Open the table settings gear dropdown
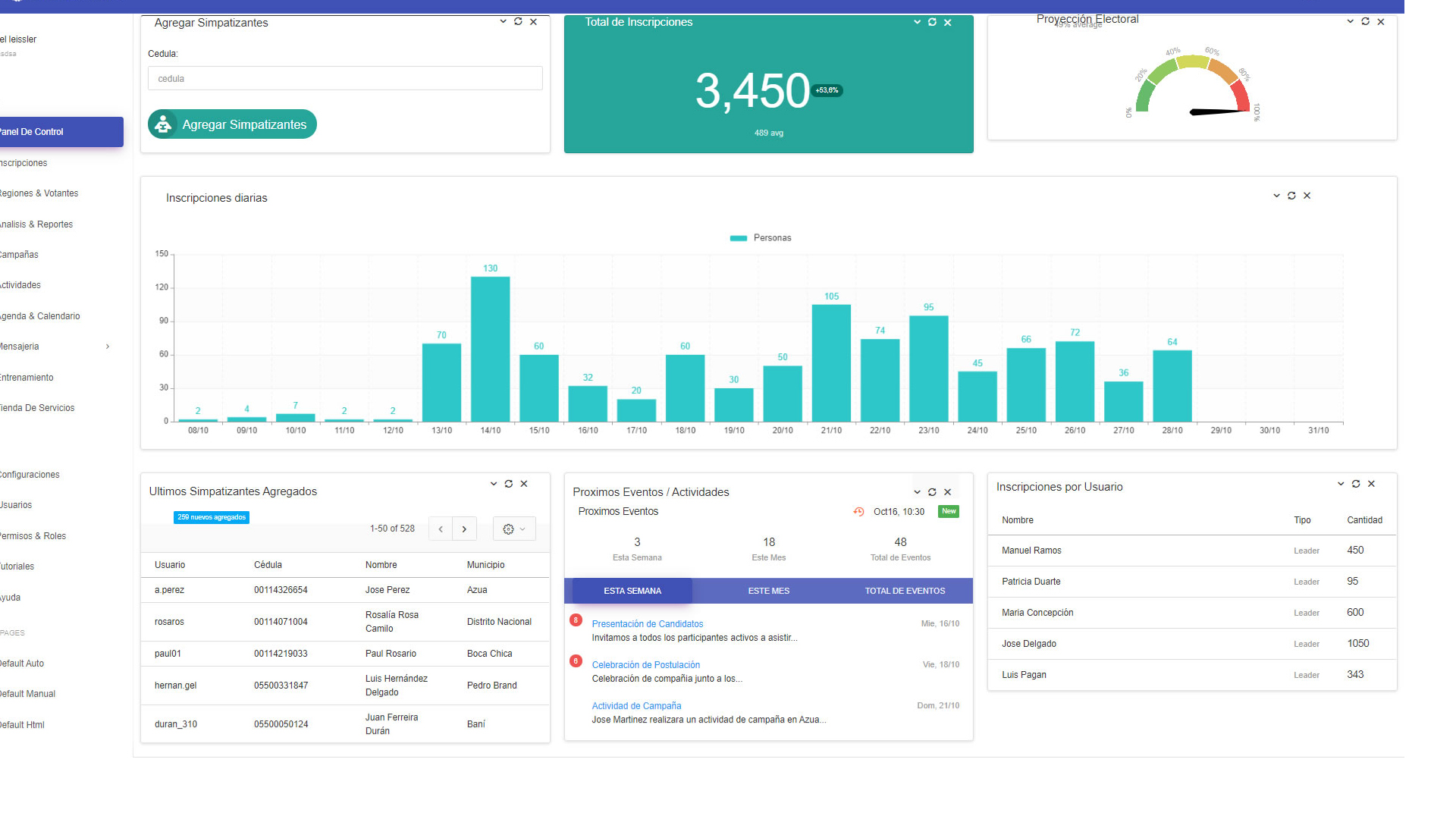The height and width of the screenshot is (819, 1456). click(x=513, y=529)
